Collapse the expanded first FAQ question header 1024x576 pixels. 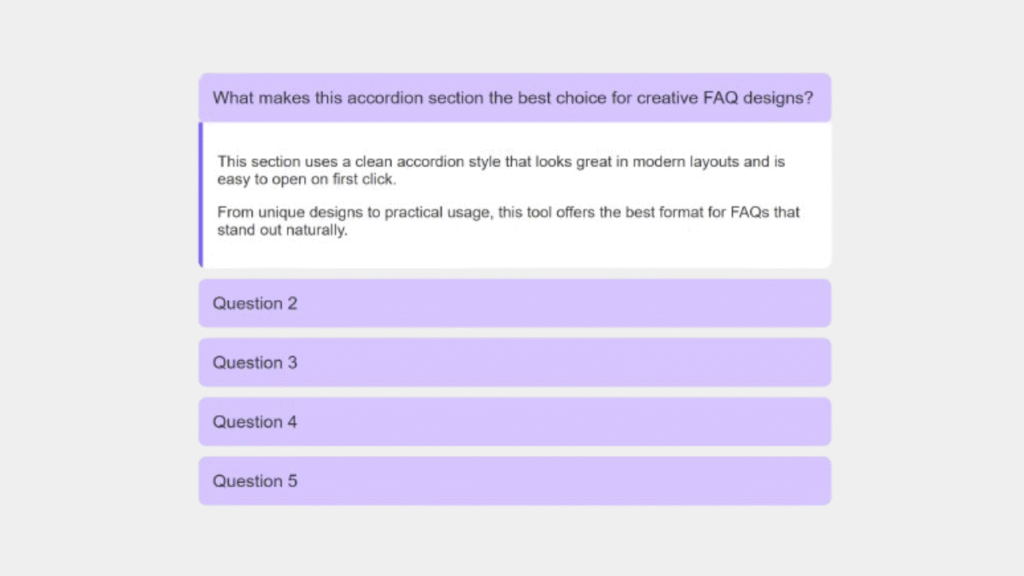pos(514,98)
